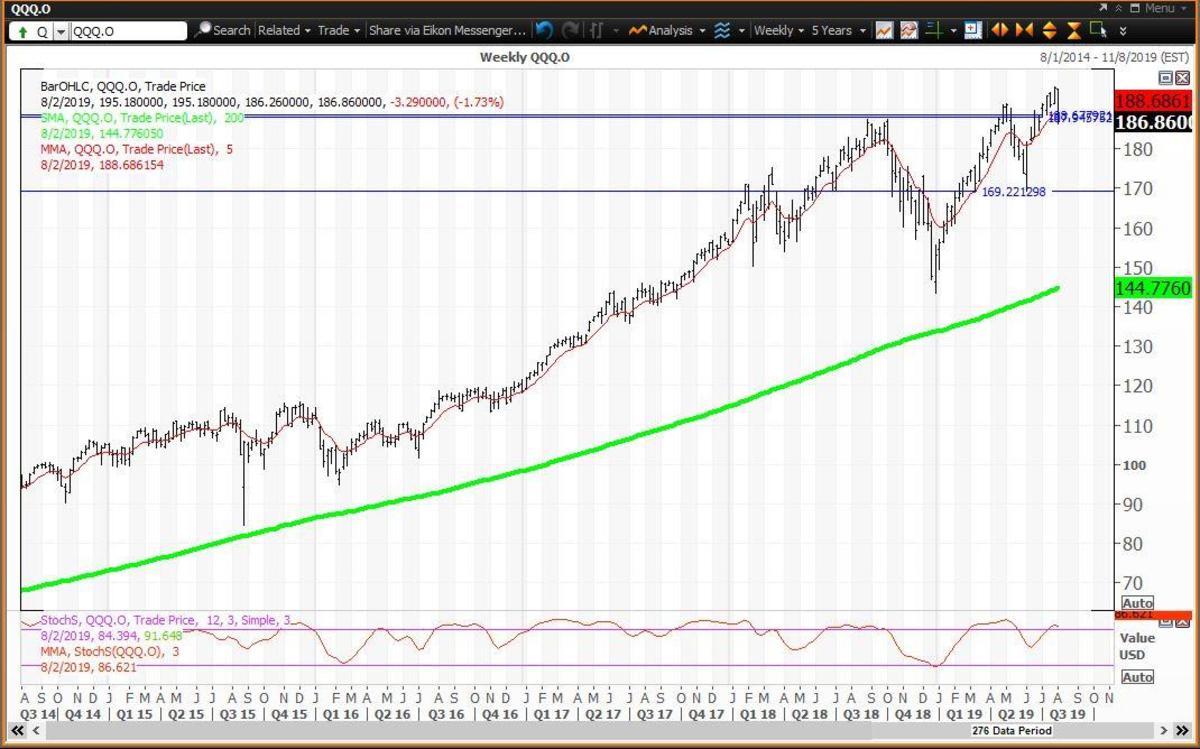The width and height of the screenshot is (1200, 749).
Task: Click the blue Undo arrow icon
Action: tap(544, 30)
